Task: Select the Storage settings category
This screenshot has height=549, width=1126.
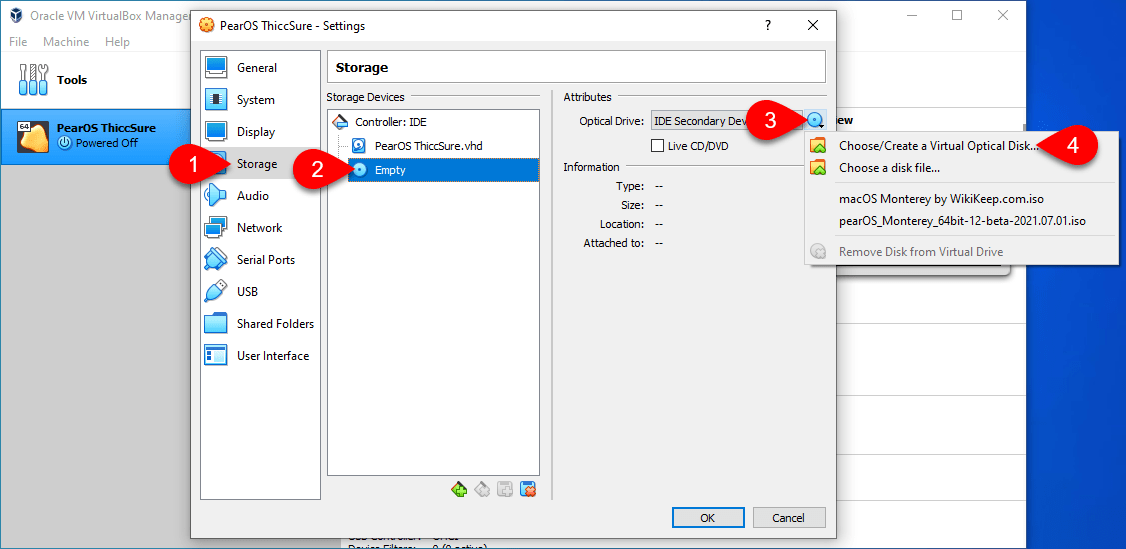Action: (x=260, y=164)
